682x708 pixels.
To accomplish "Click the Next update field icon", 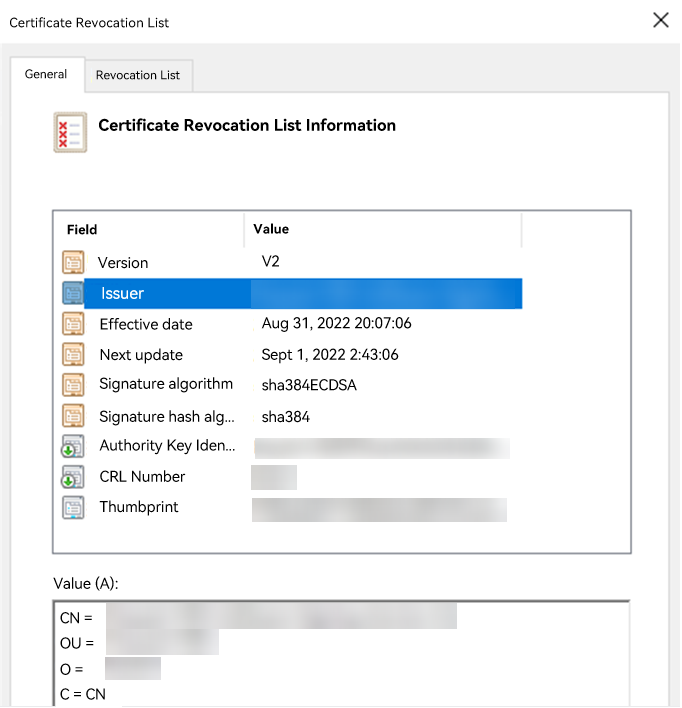I will point(73,355).
